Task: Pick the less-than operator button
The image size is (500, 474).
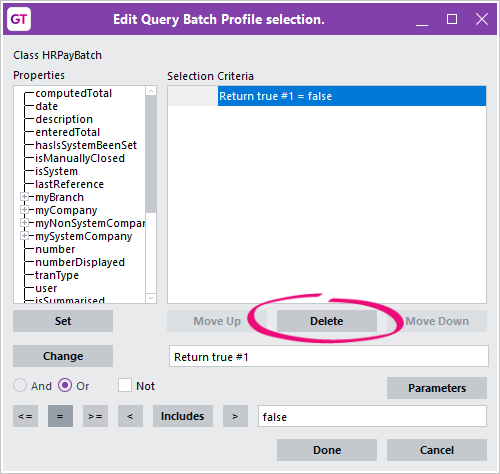Action: [x=130, y=416]
